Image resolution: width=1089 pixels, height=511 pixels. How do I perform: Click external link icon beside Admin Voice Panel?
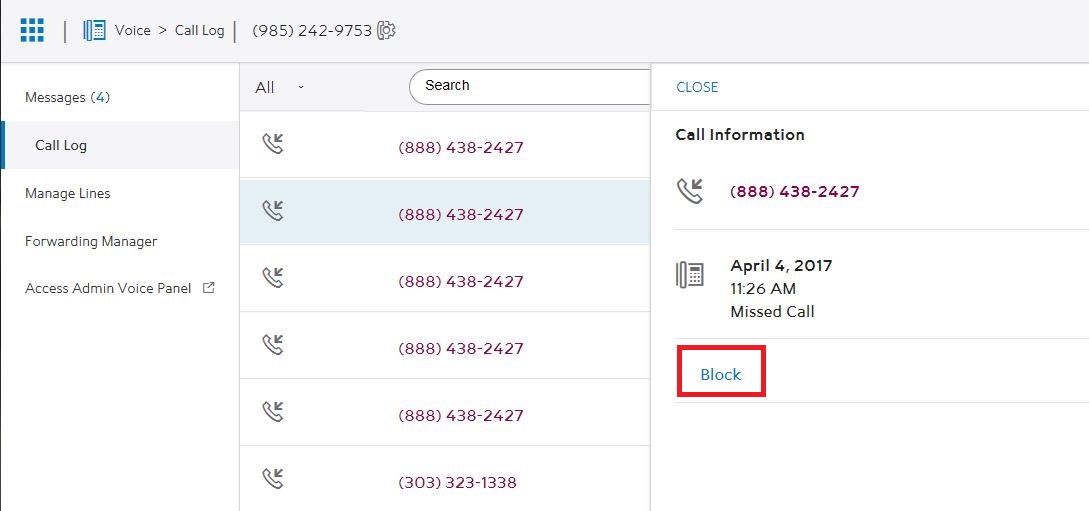point(208,288)
